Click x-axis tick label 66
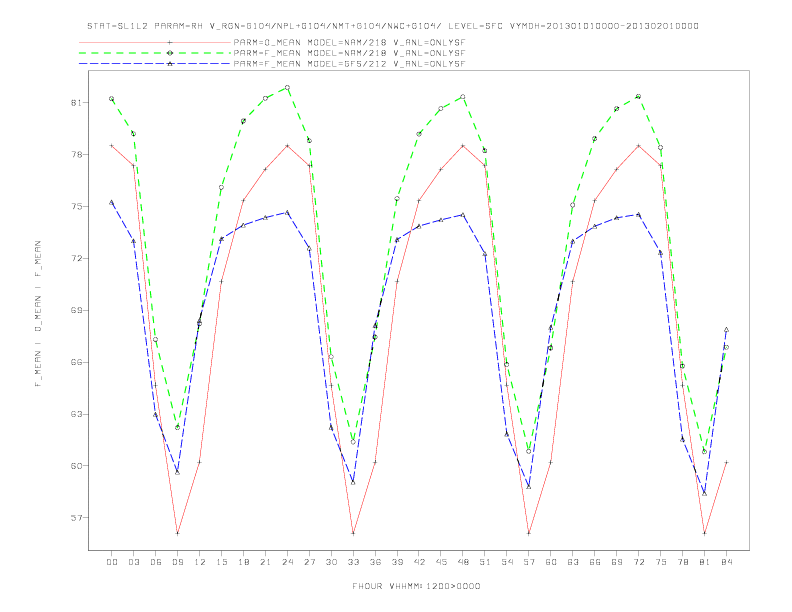Screen dimensions: 792x612 click(595, 562)
